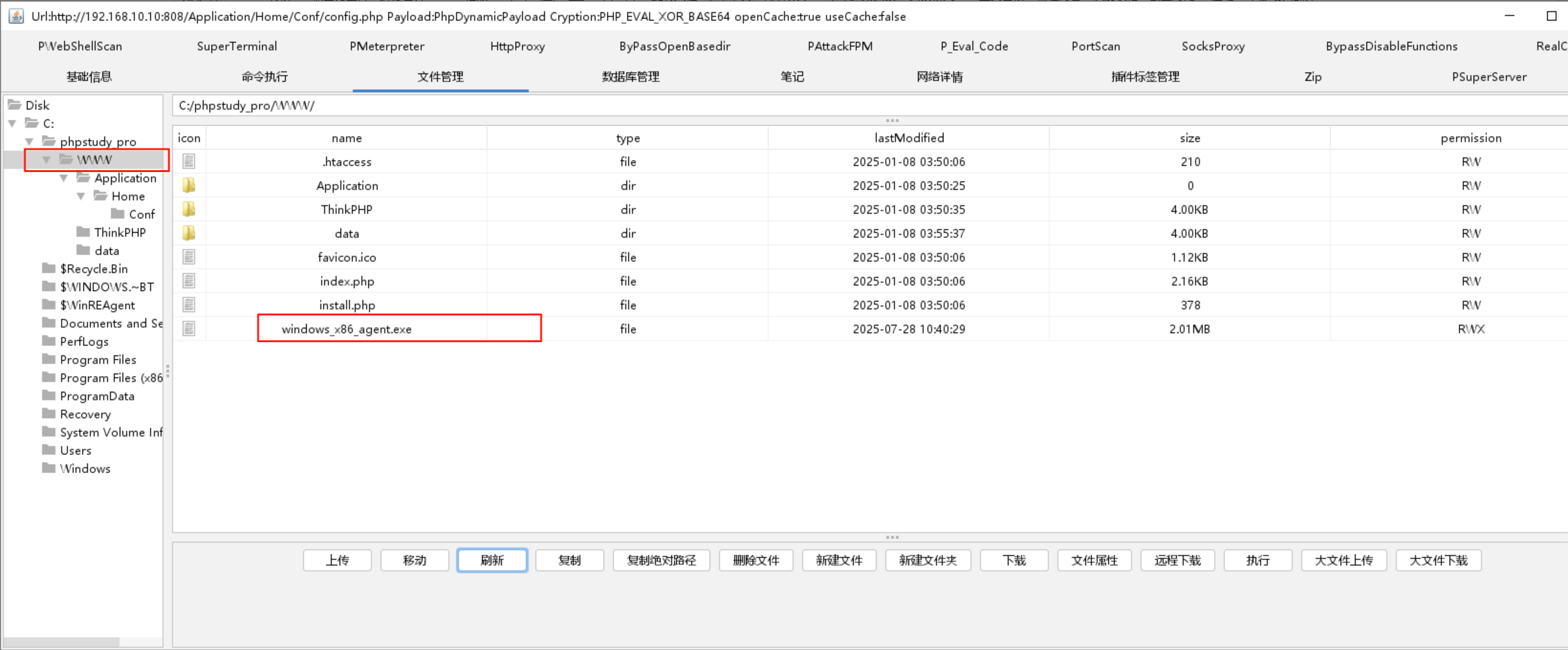This screenshot has height=650, width=1568.
Task: Click the Recovery folder icon
Action: pos(48,414)
